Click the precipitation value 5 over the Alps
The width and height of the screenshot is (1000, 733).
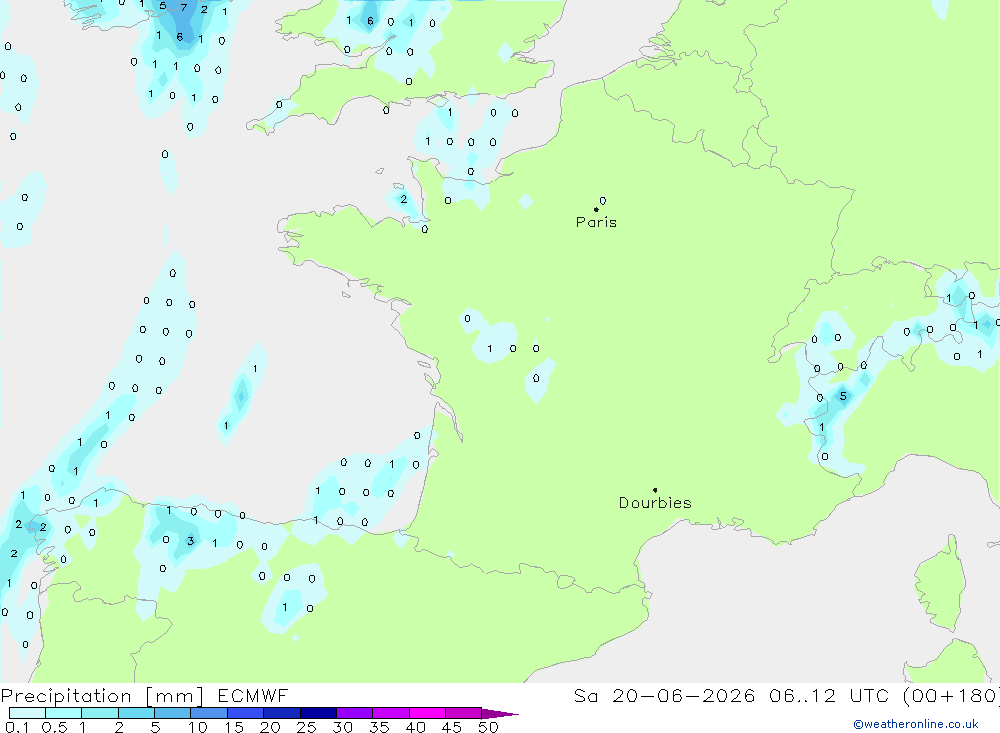(843, 396)
